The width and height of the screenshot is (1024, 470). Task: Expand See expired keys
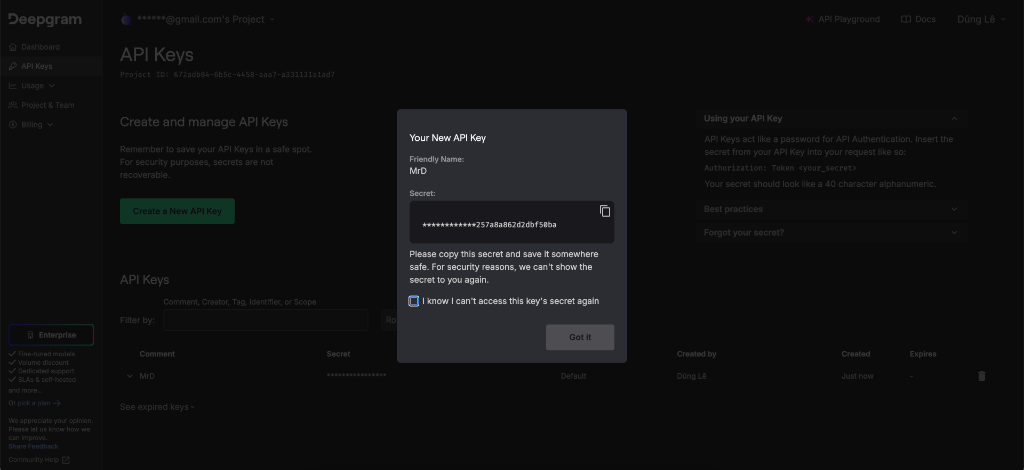click(157, 407)
